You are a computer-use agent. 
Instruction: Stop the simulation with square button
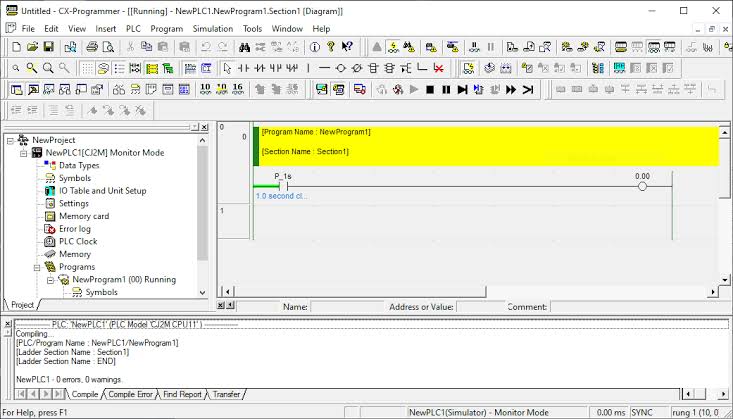pos(430,89)
